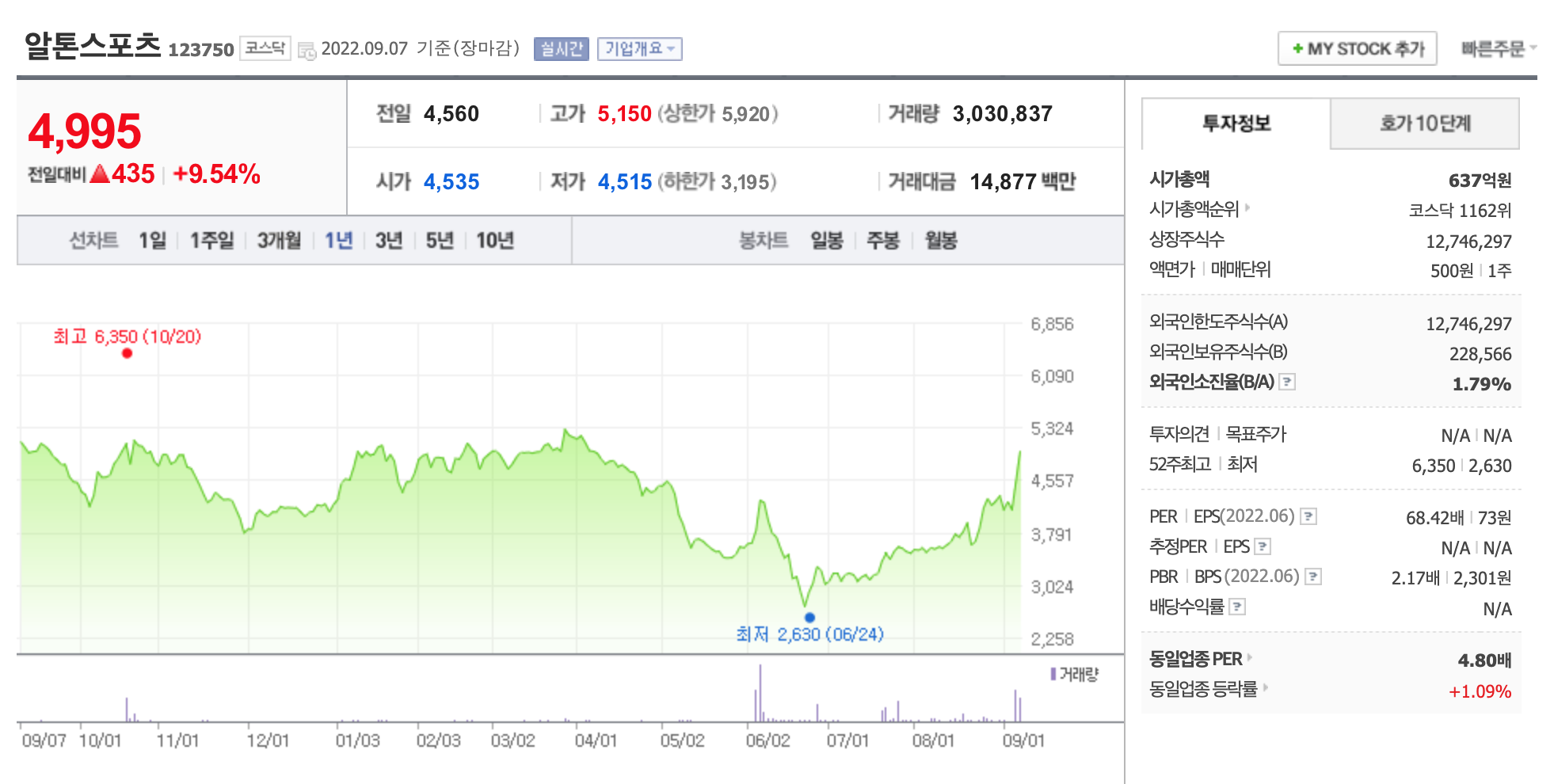Click the 09/01 date on chart axis
1554x784 pixels.
[1023, 740]
